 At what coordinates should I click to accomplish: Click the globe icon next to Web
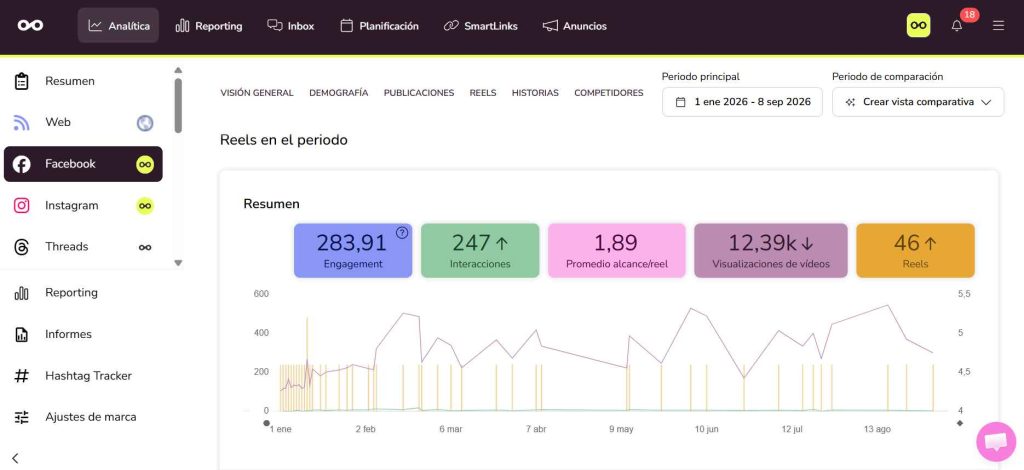pyautogui.click(x=145, y=123)
